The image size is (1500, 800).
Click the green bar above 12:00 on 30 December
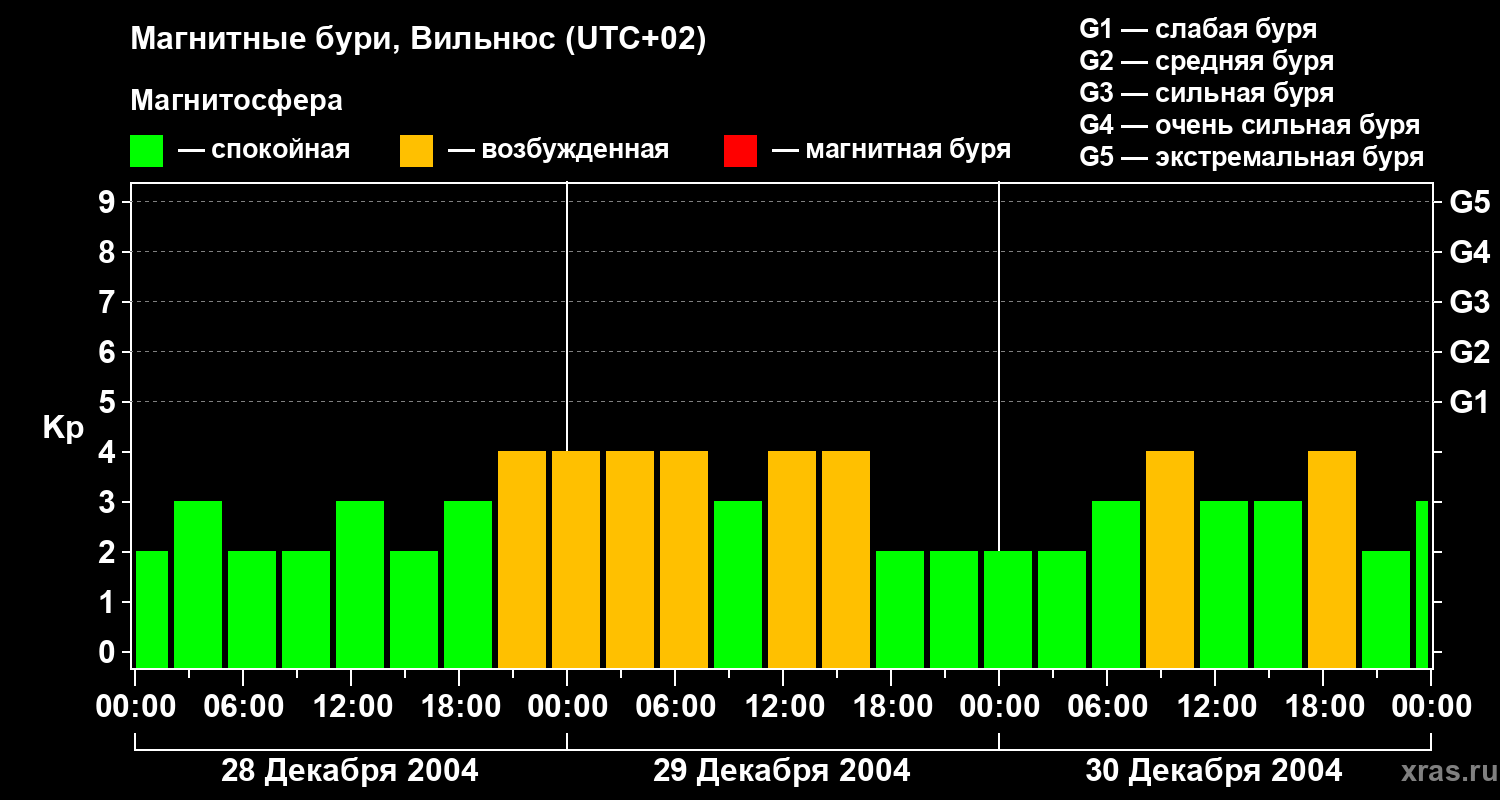point(1224,585)
